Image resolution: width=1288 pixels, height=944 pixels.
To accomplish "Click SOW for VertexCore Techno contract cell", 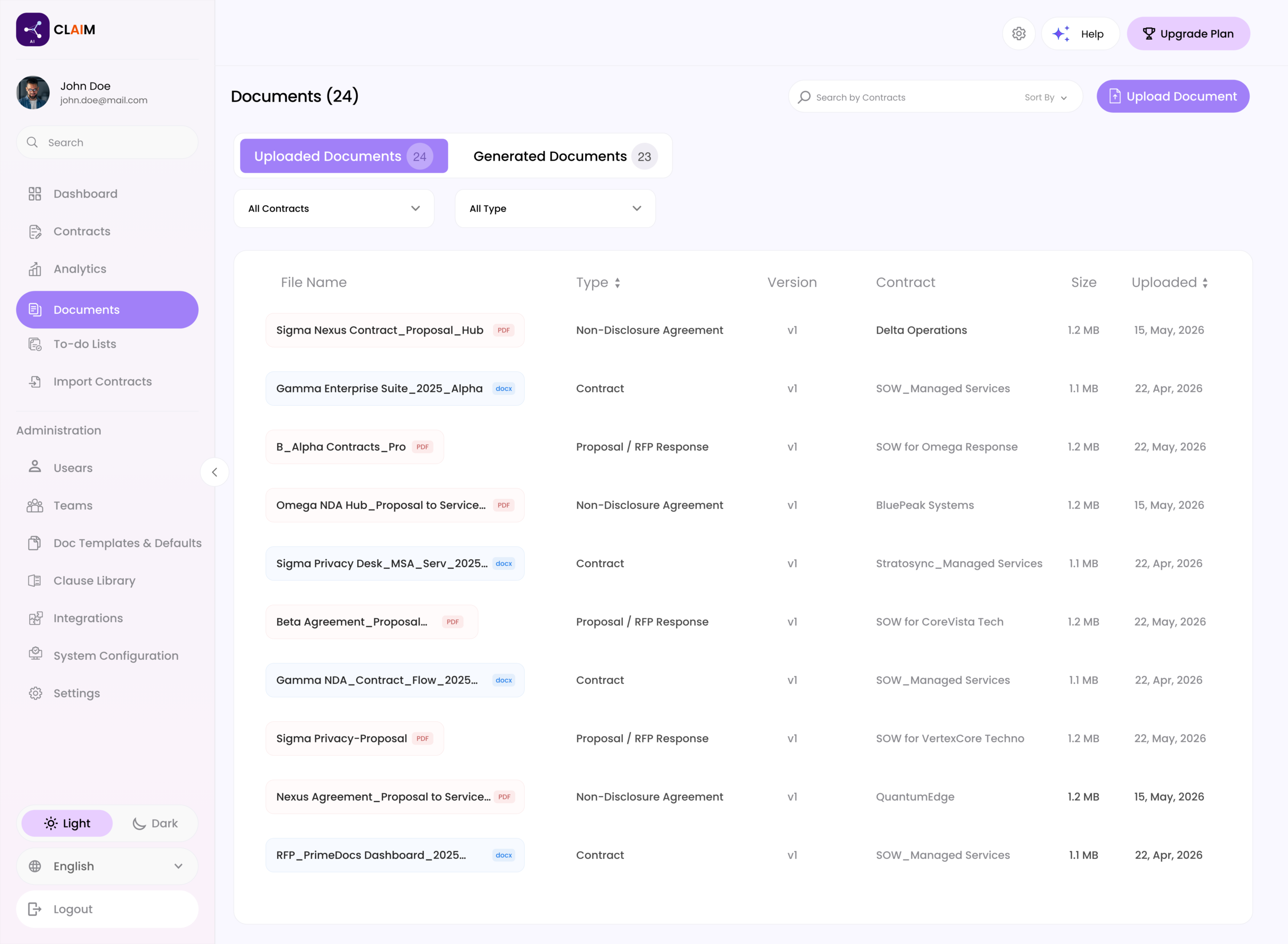I will (x=949, y=738).
